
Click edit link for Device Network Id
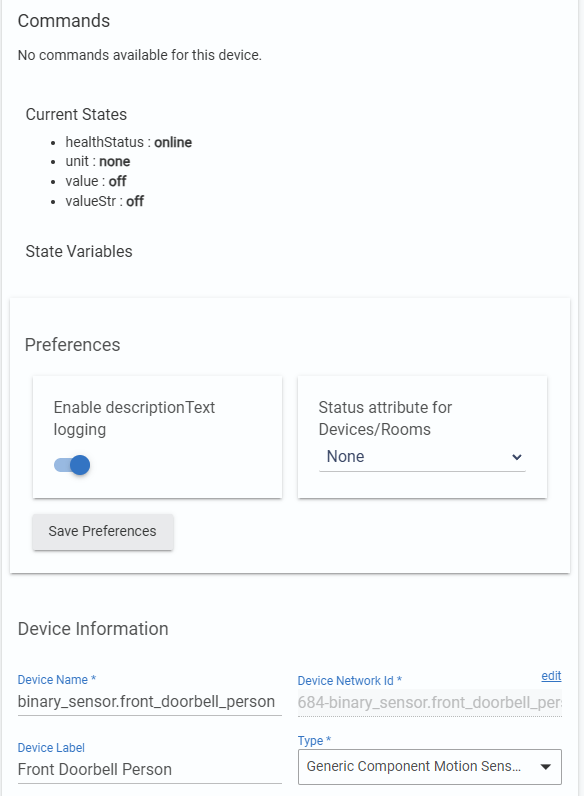click(551, 676)
